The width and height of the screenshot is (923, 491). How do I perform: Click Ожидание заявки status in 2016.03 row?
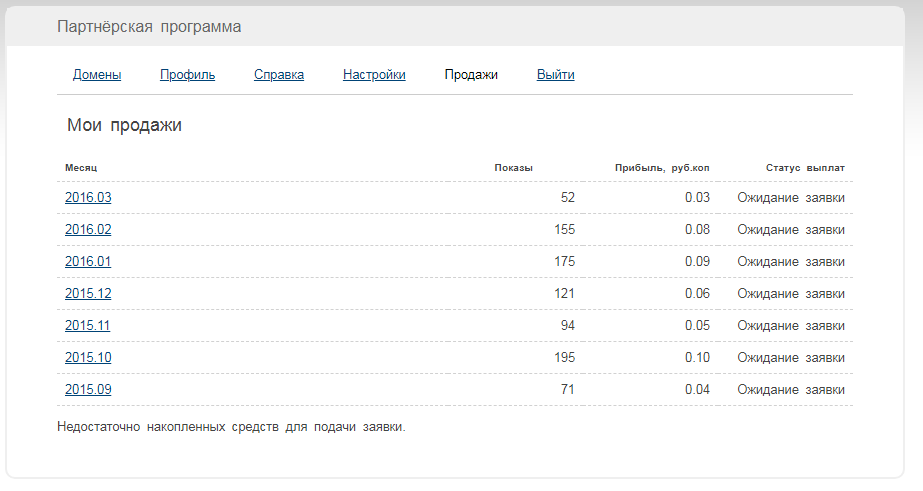click(791, 198)
